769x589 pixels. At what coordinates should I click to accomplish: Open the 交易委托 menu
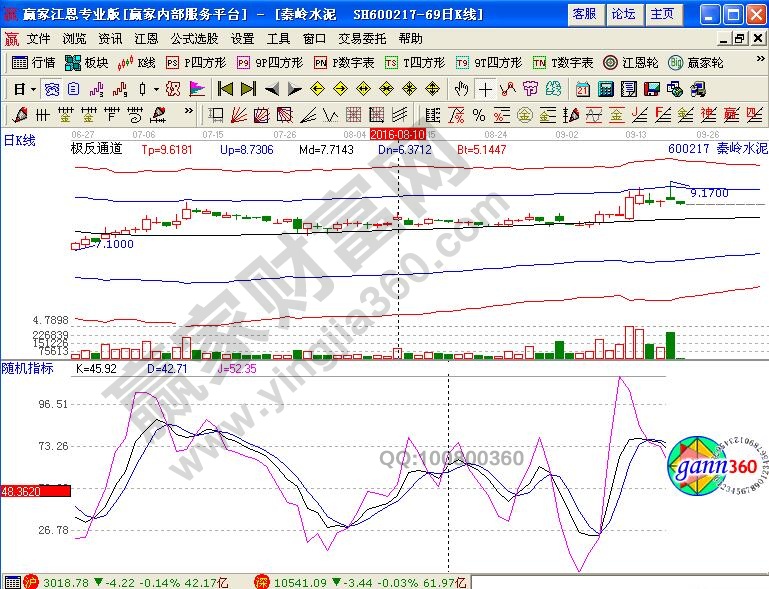363,38
